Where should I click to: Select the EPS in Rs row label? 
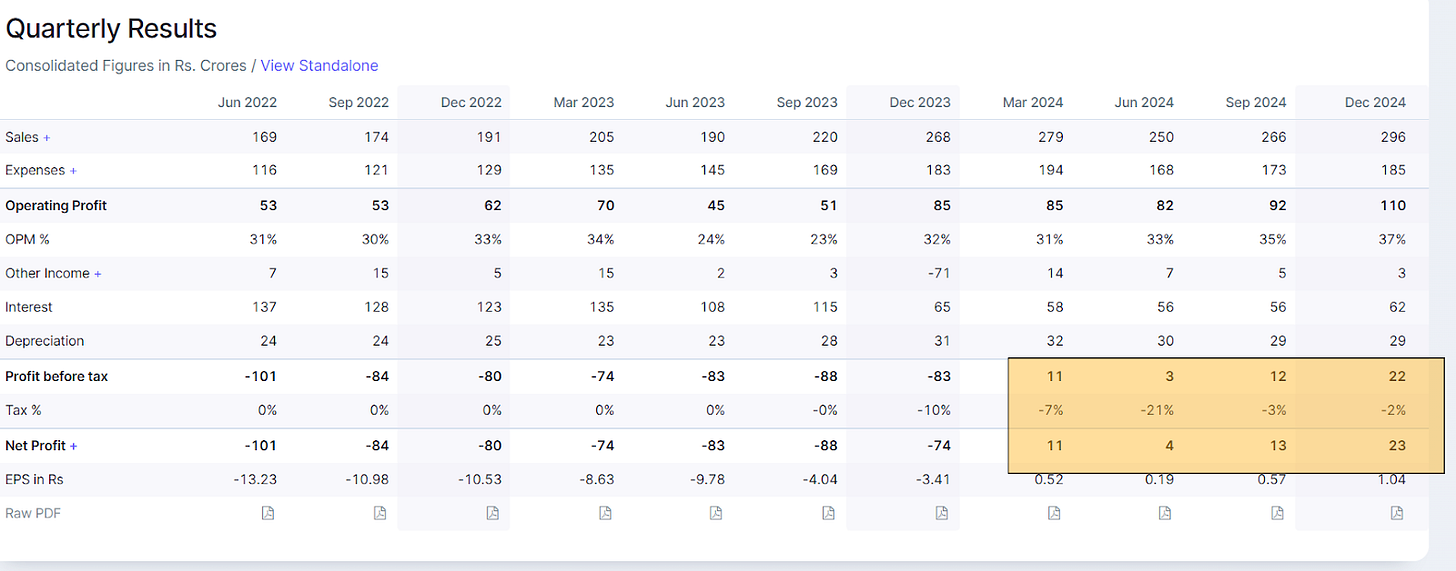click(34, 479)
